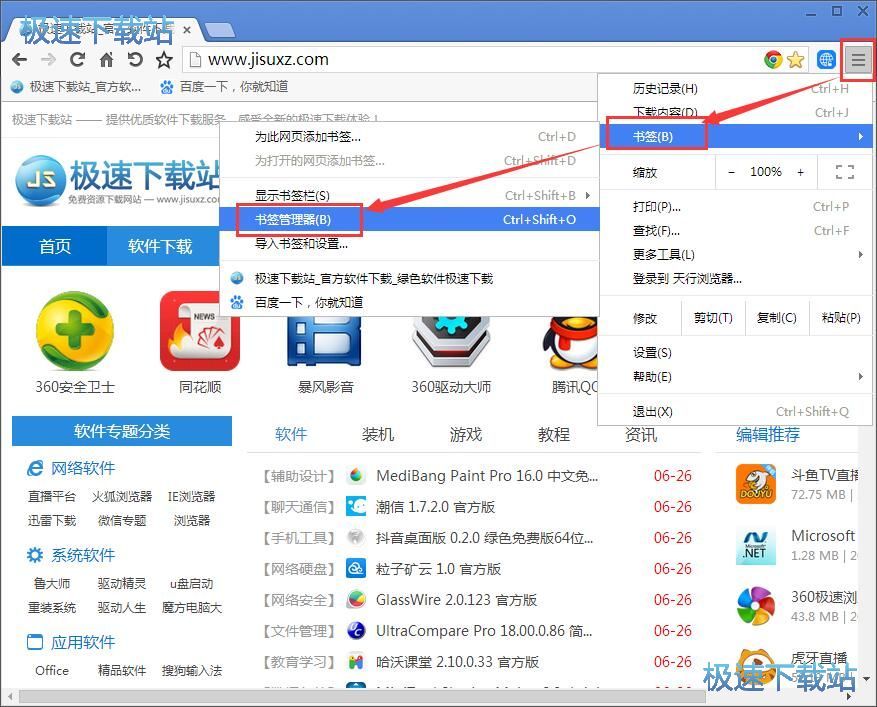Decrease zoom with minus button
Viewport: 877px width, 707px height.
[732, 172]
